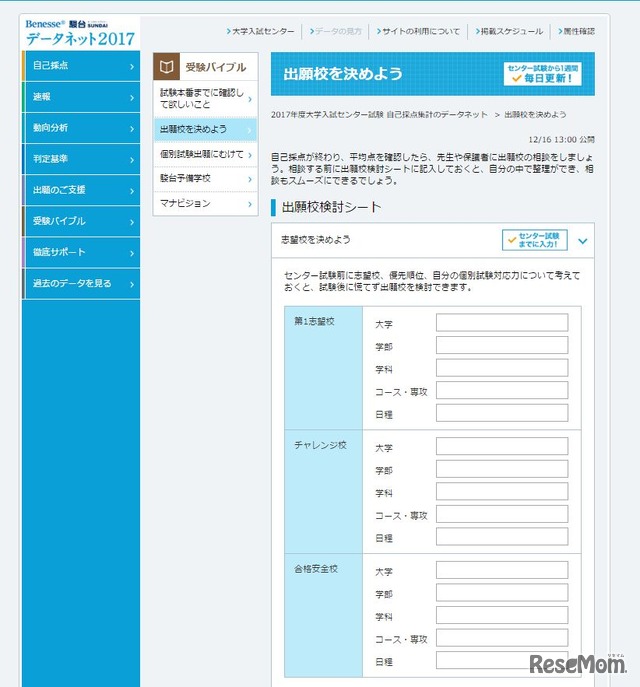Open the サイトの利用について top link

click(x=418, y=32)
